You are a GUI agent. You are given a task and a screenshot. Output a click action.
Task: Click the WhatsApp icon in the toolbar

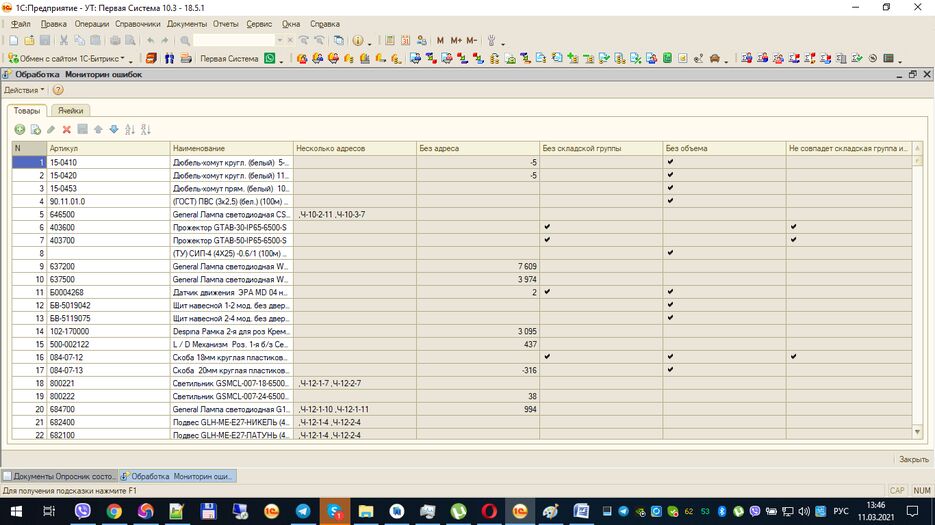270,58
